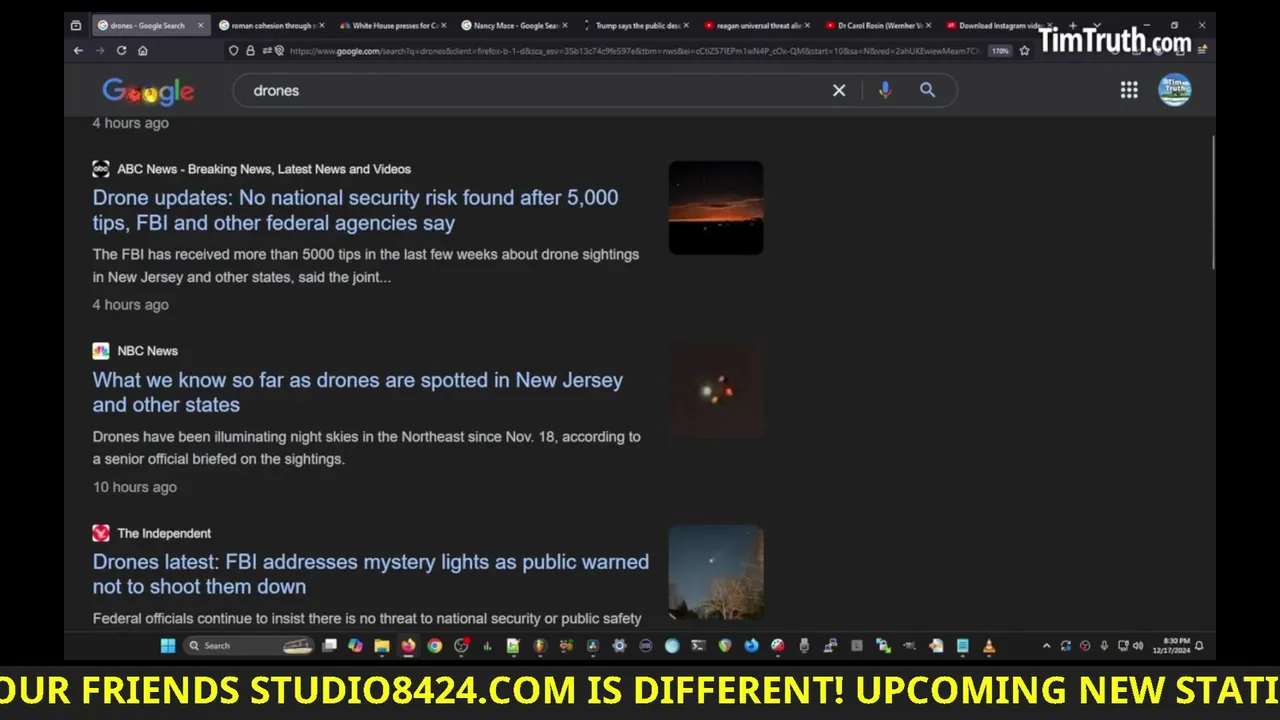The width and height of the screenshot is (1280, 720).
Task: Open Task View in the taskbar
Action: [x=329, y=646]
